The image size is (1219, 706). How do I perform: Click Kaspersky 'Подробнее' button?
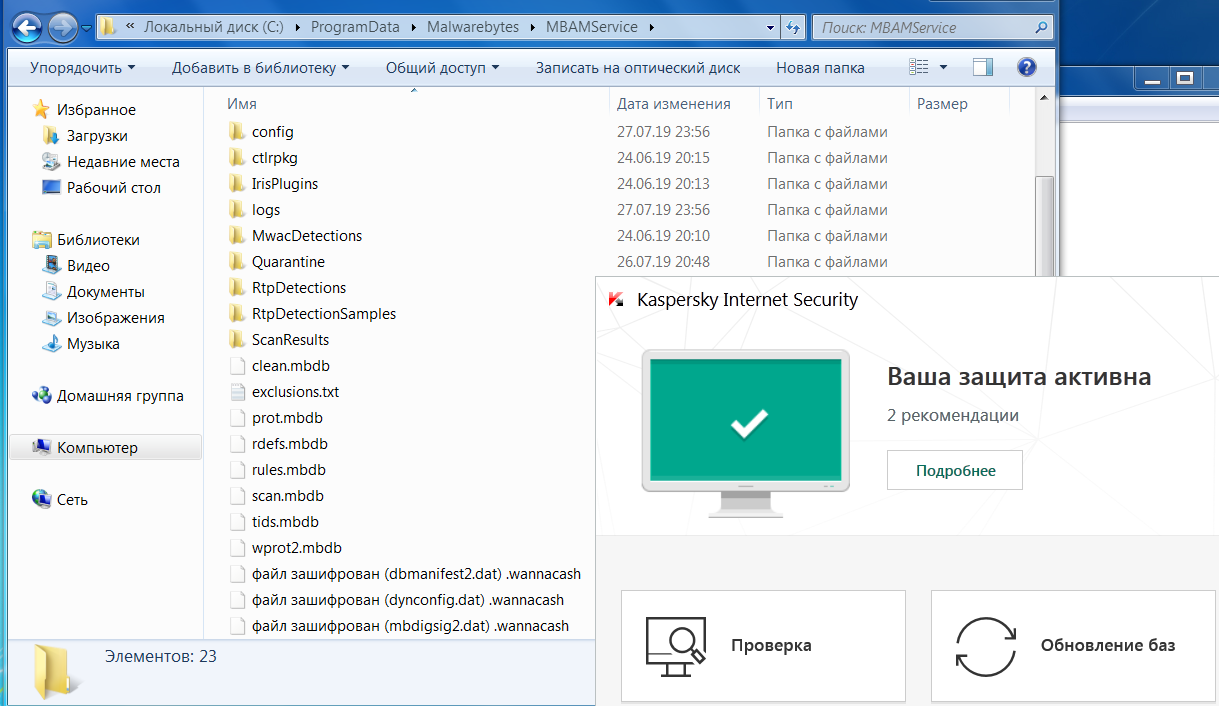click(x=955, y=470)
